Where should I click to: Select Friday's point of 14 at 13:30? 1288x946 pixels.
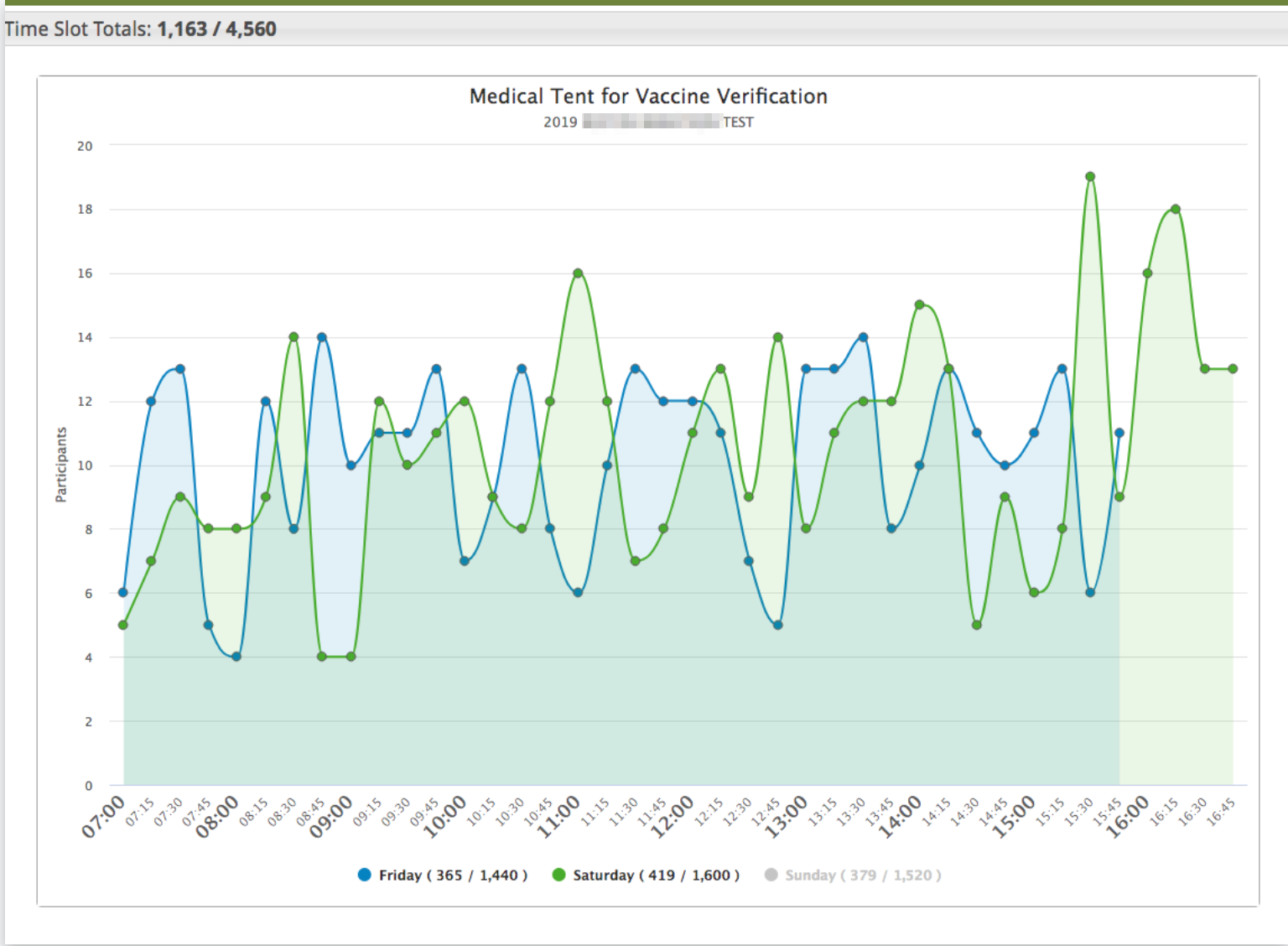tap(863, 337)
